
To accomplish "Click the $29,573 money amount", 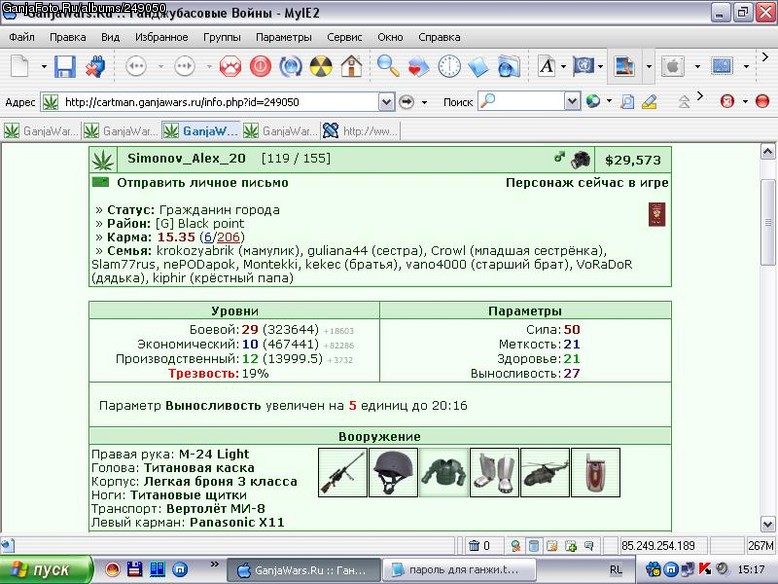I will 633,160.
